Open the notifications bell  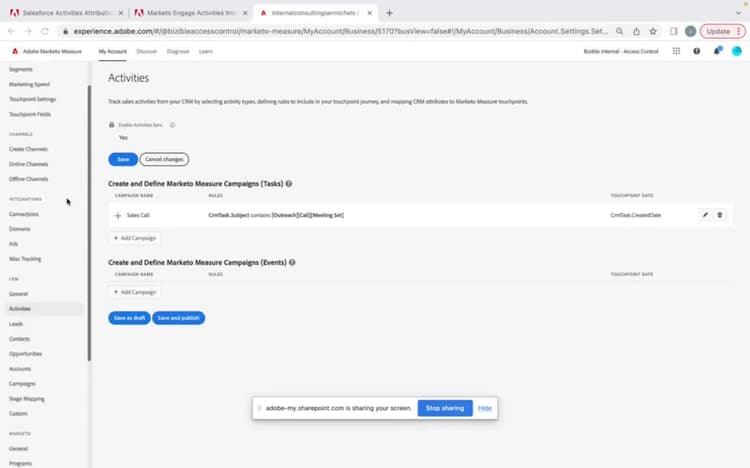[717, 51]
